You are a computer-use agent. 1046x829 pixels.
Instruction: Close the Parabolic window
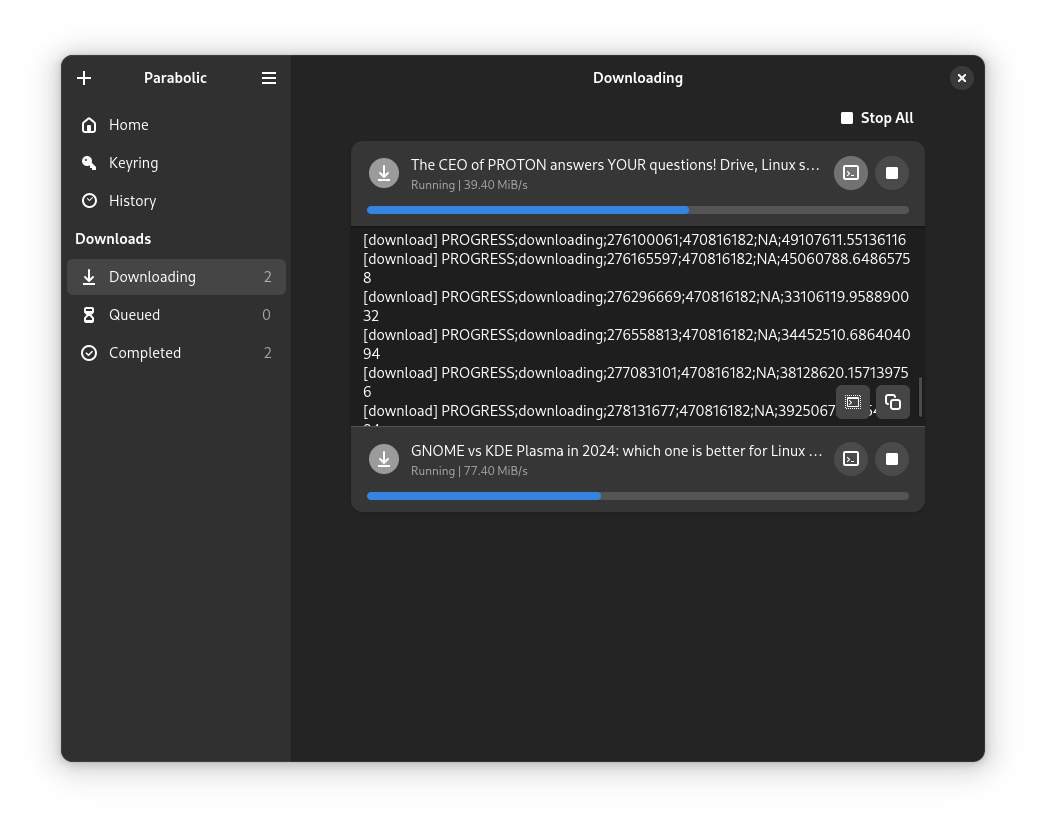961,78
